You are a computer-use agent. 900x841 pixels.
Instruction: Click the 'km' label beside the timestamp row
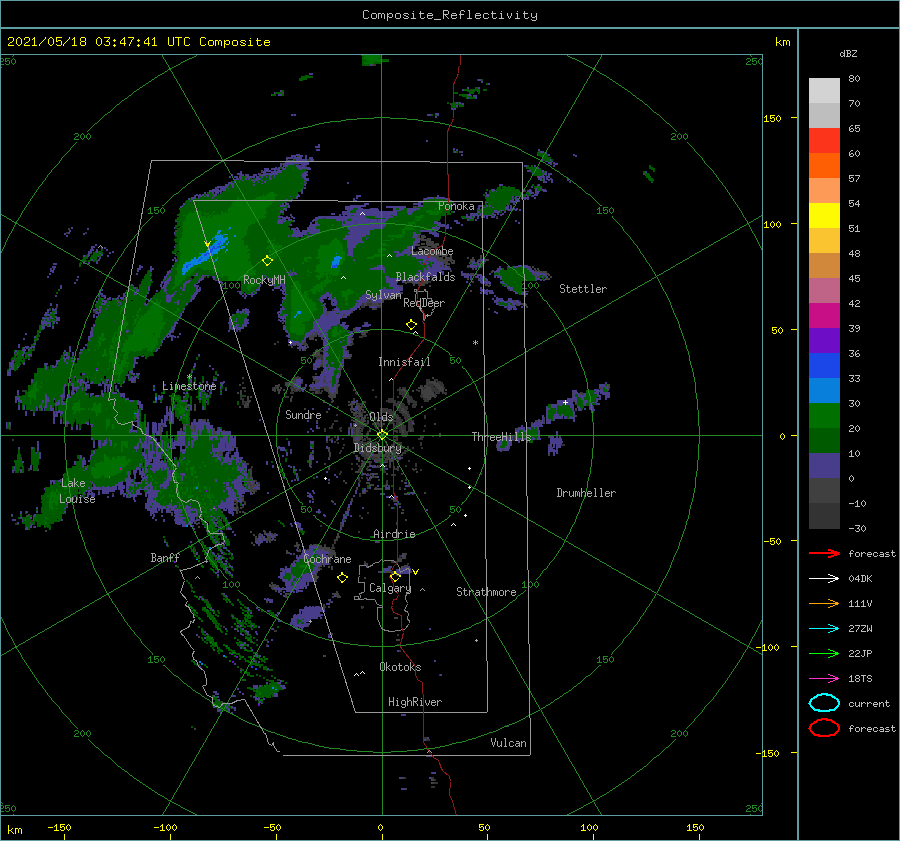(x=782, y=42)
